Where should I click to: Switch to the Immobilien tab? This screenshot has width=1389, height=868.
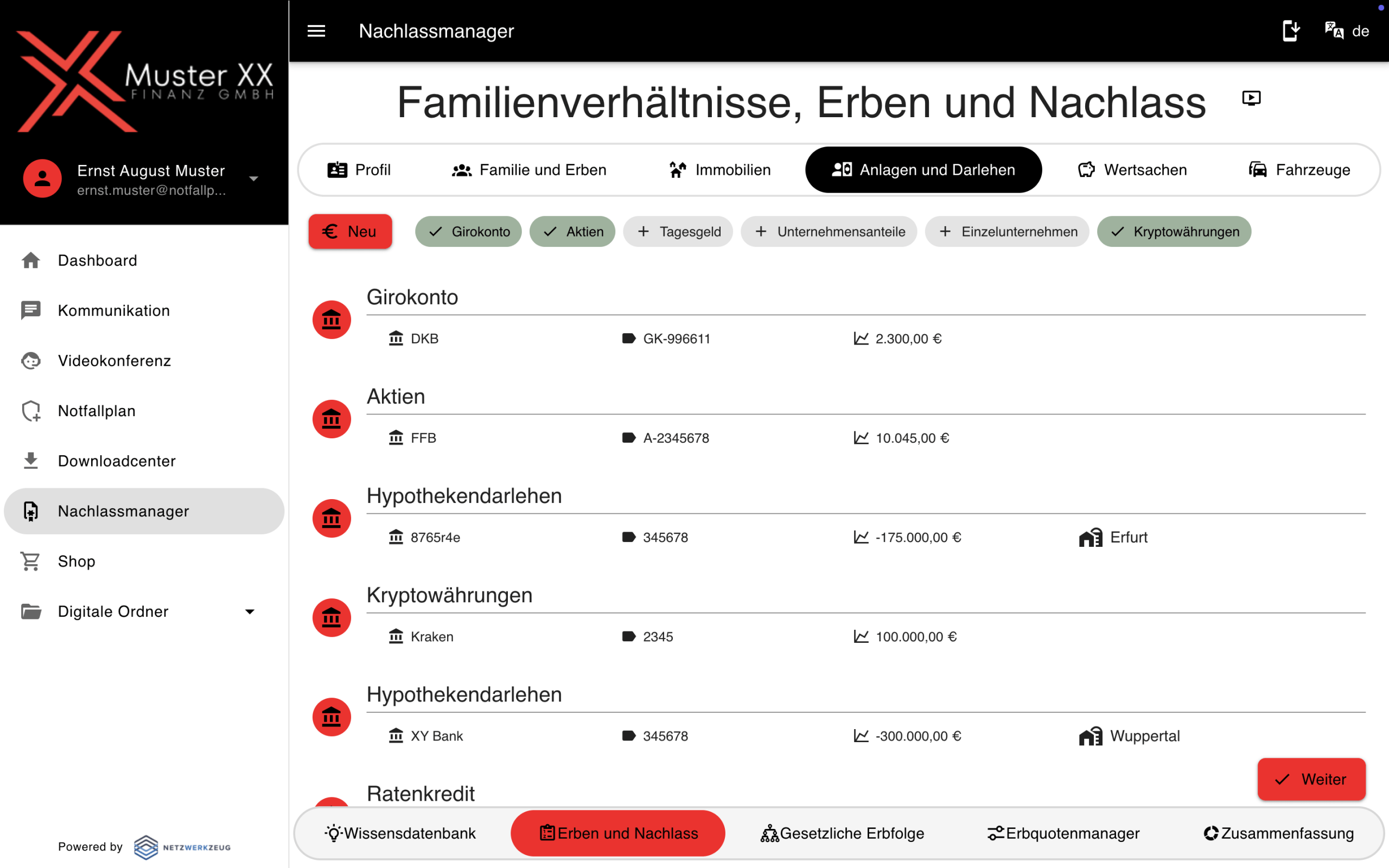(720, 170)
